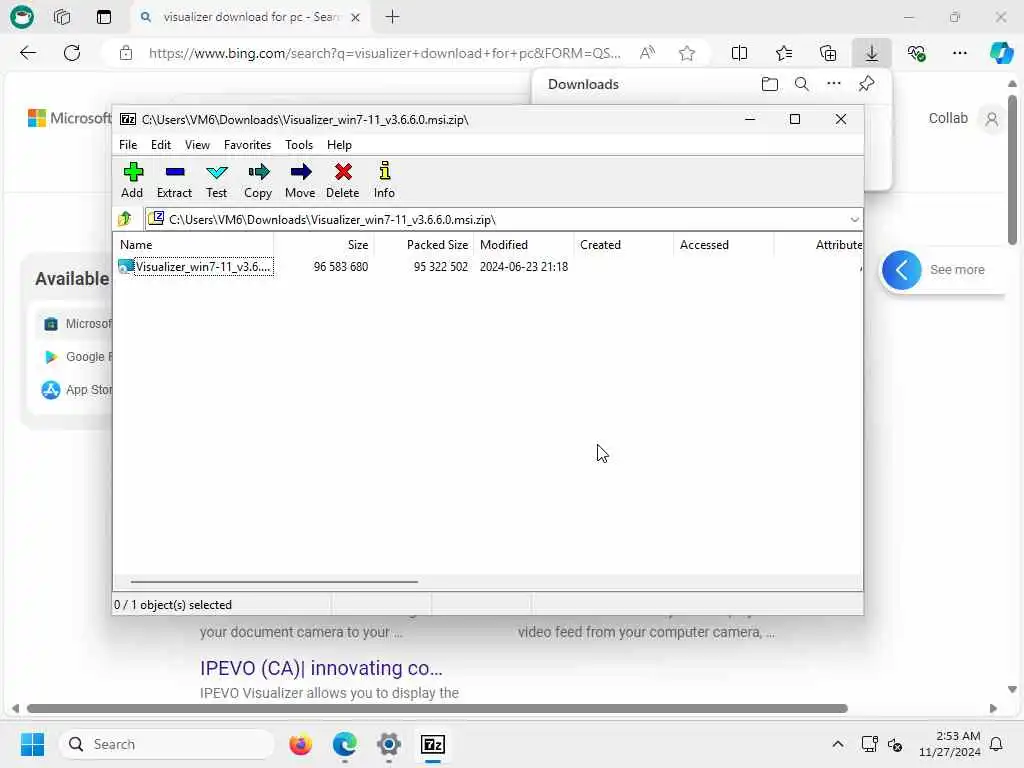Screen dimensions: 1024x768
Task: Click the 7-Zip path address field
Action: (496, 219)
